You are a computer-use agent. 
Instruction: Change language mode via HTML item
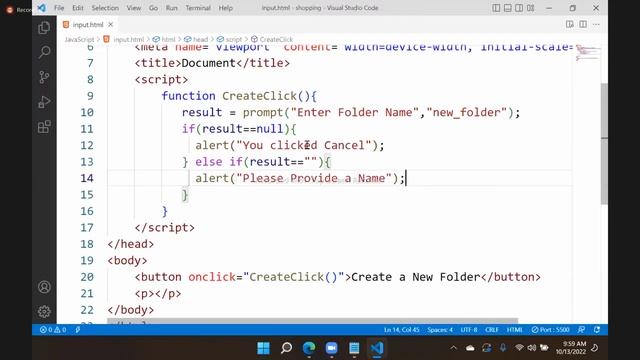tap(514, 330)
